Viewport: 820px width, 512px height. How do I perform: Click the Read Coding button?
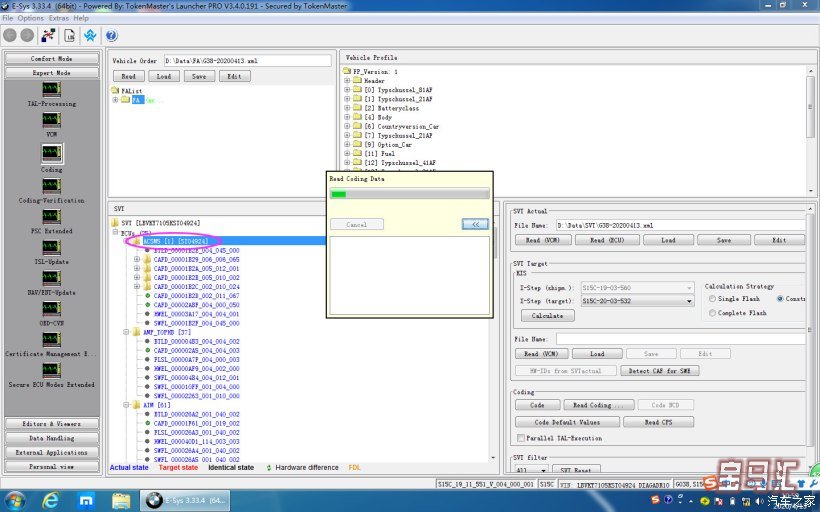tap(599, 405)
